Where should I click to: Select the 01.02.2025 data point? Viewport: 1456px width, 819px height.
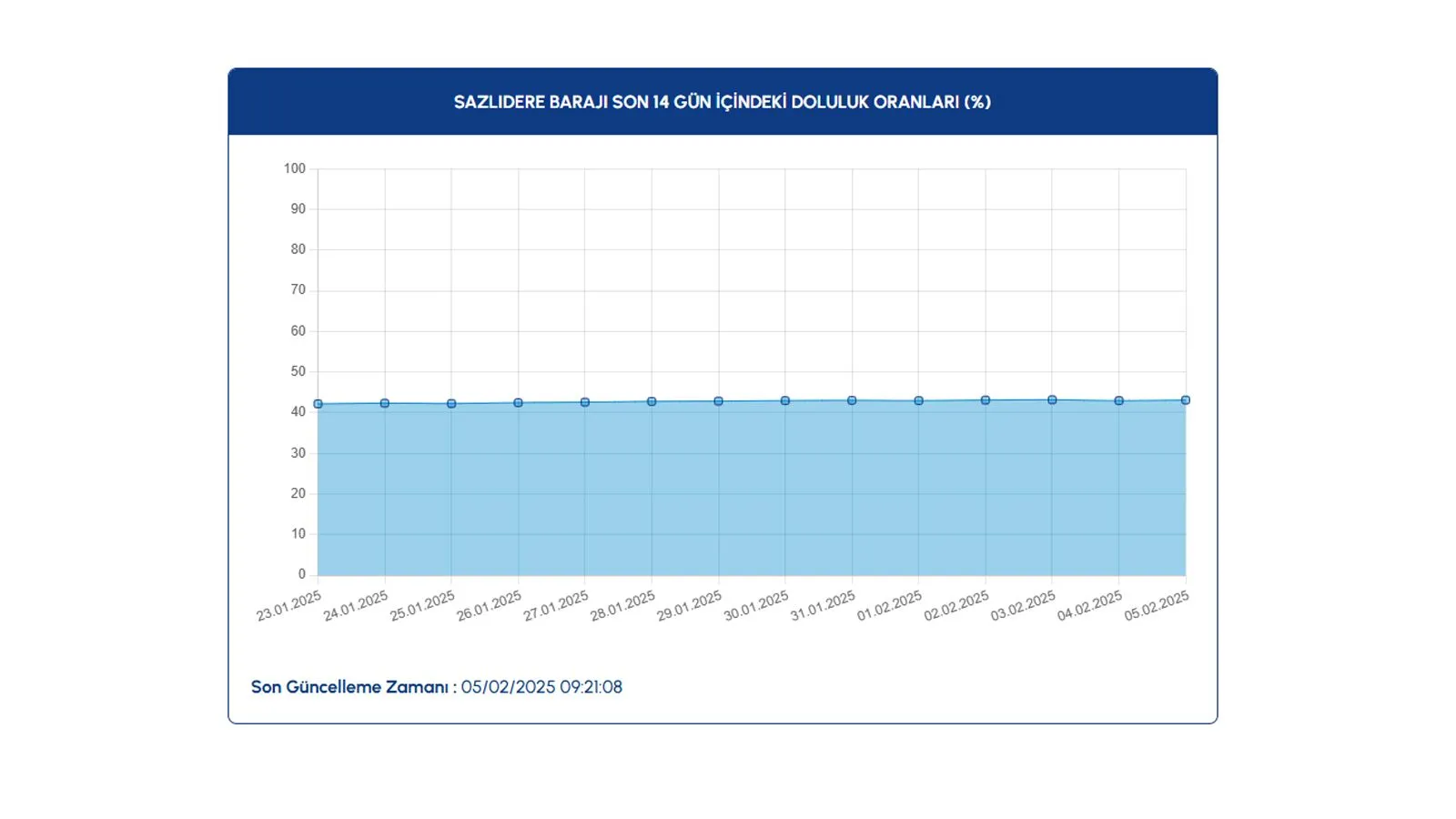click(919, 400)
